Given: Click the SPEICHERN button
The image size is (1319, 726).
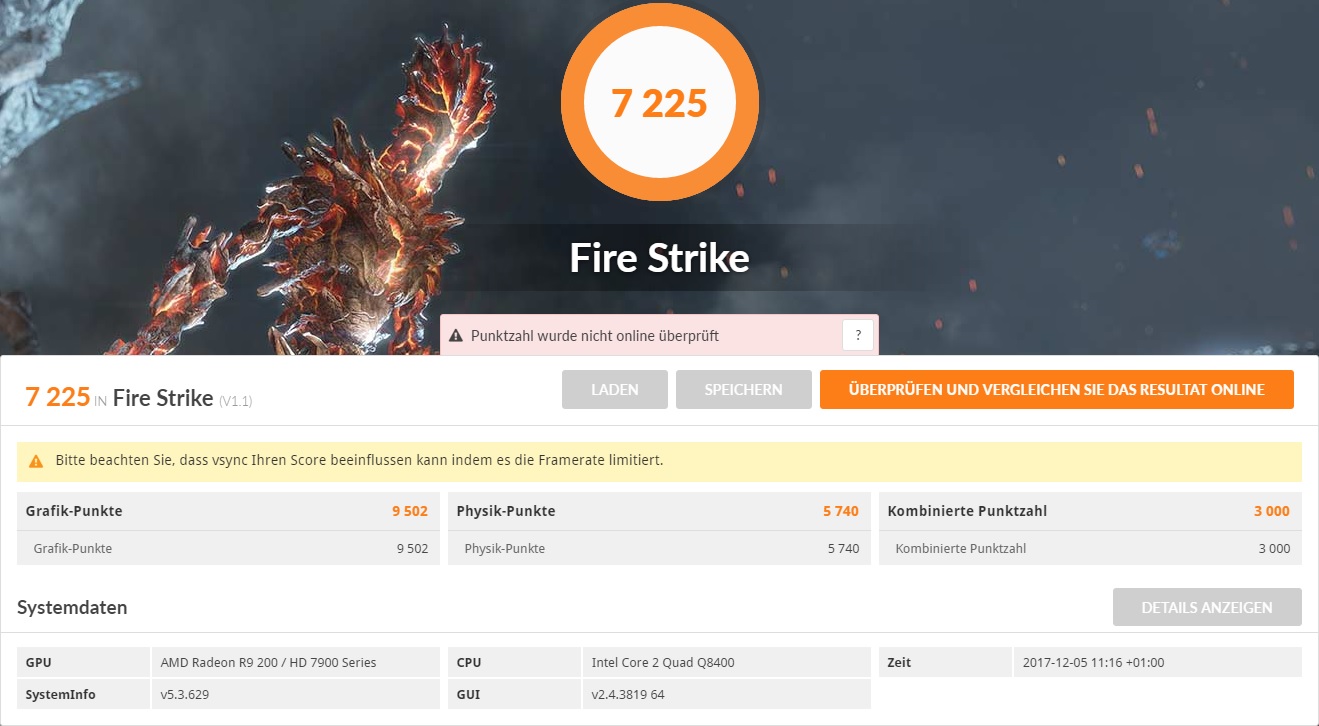Looking at the screenshot, I should click(744, 390).
